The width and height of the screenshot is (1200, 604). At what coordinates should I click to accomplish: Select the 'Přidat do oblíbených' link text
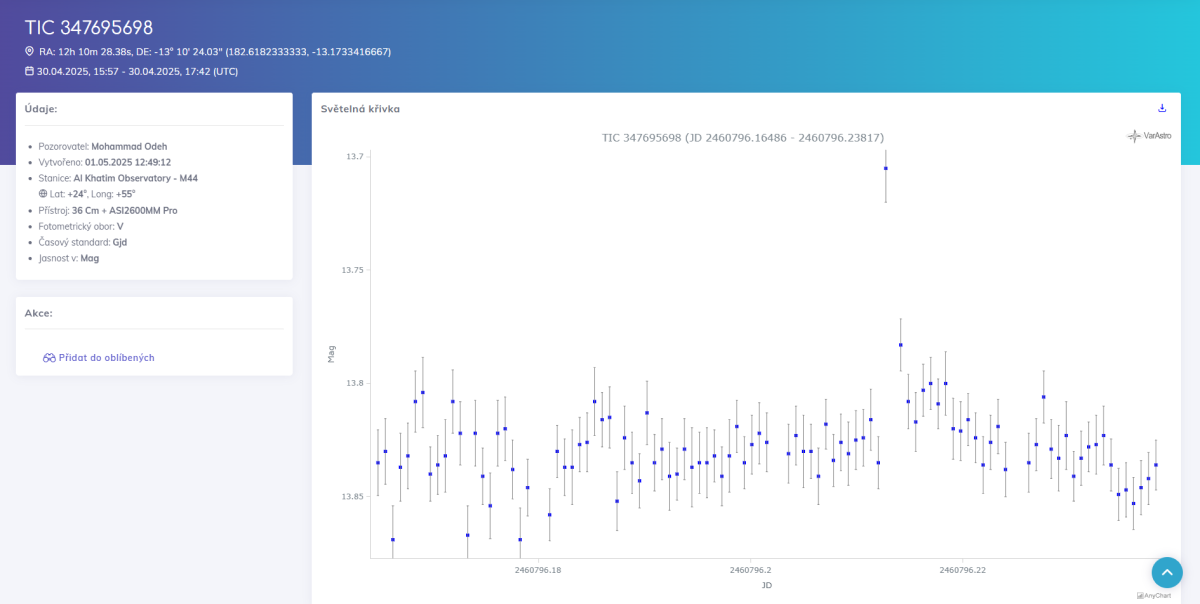[x=106, y=358]
